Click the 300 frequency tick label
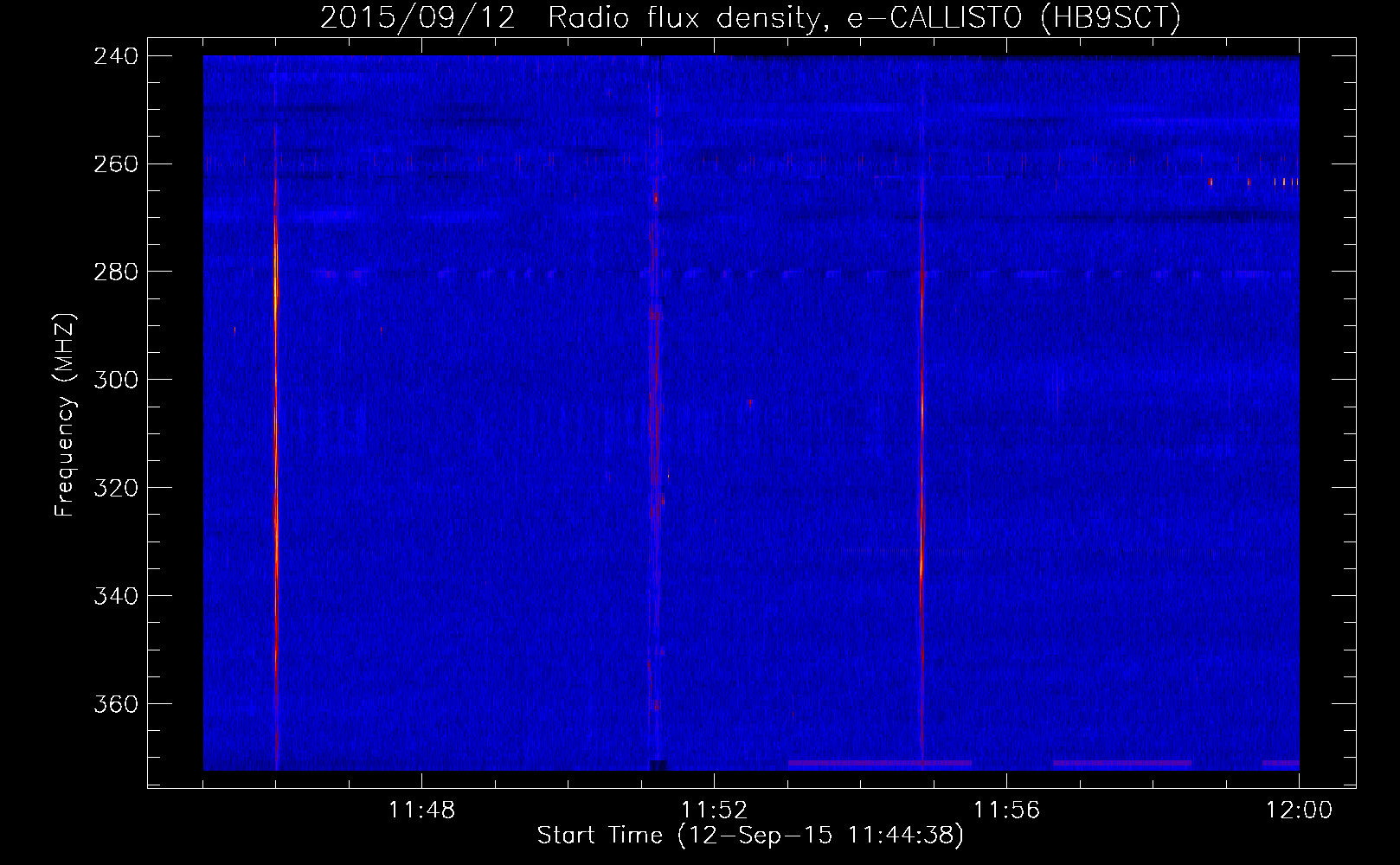The image size is (1400, 865). coord(116,380)
